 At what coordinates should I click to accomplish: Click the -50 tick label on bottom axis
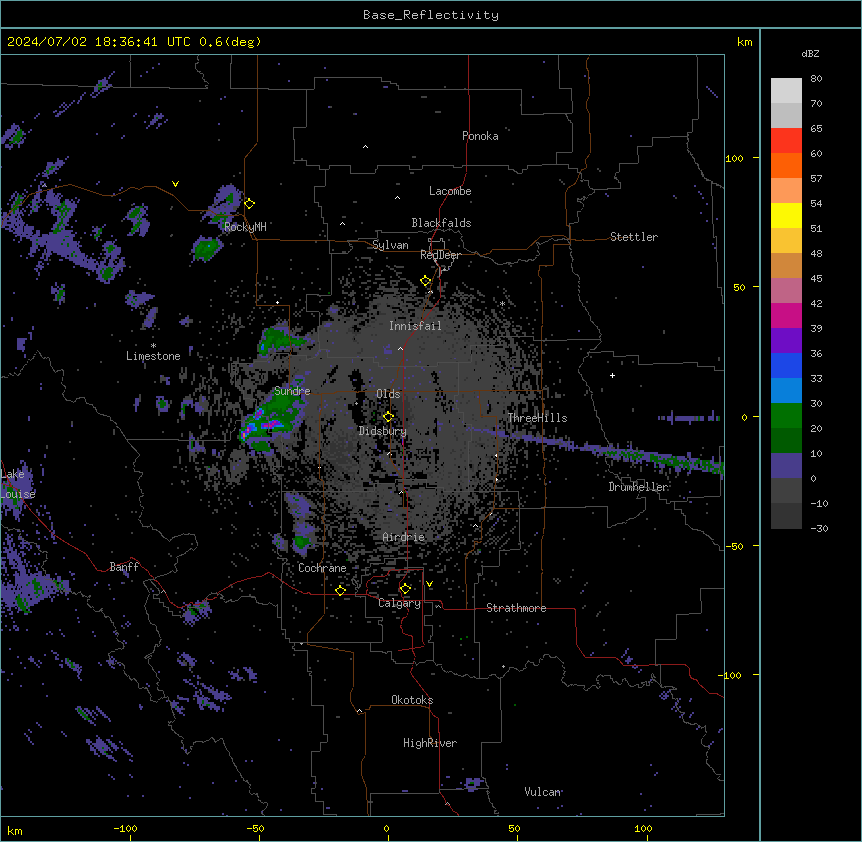tap(256, 828)
